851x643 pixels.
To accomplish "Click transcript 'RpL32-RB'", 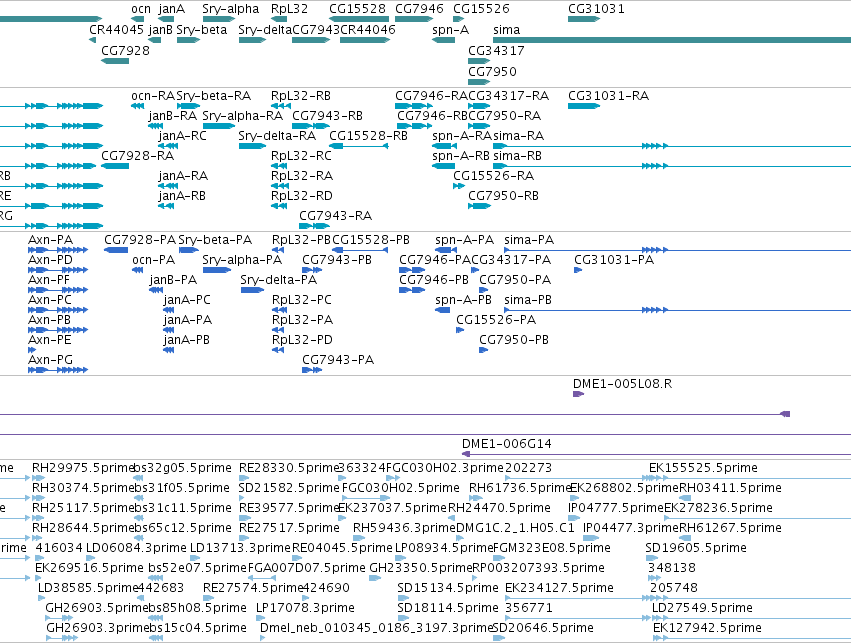I will tap(301, 96).
